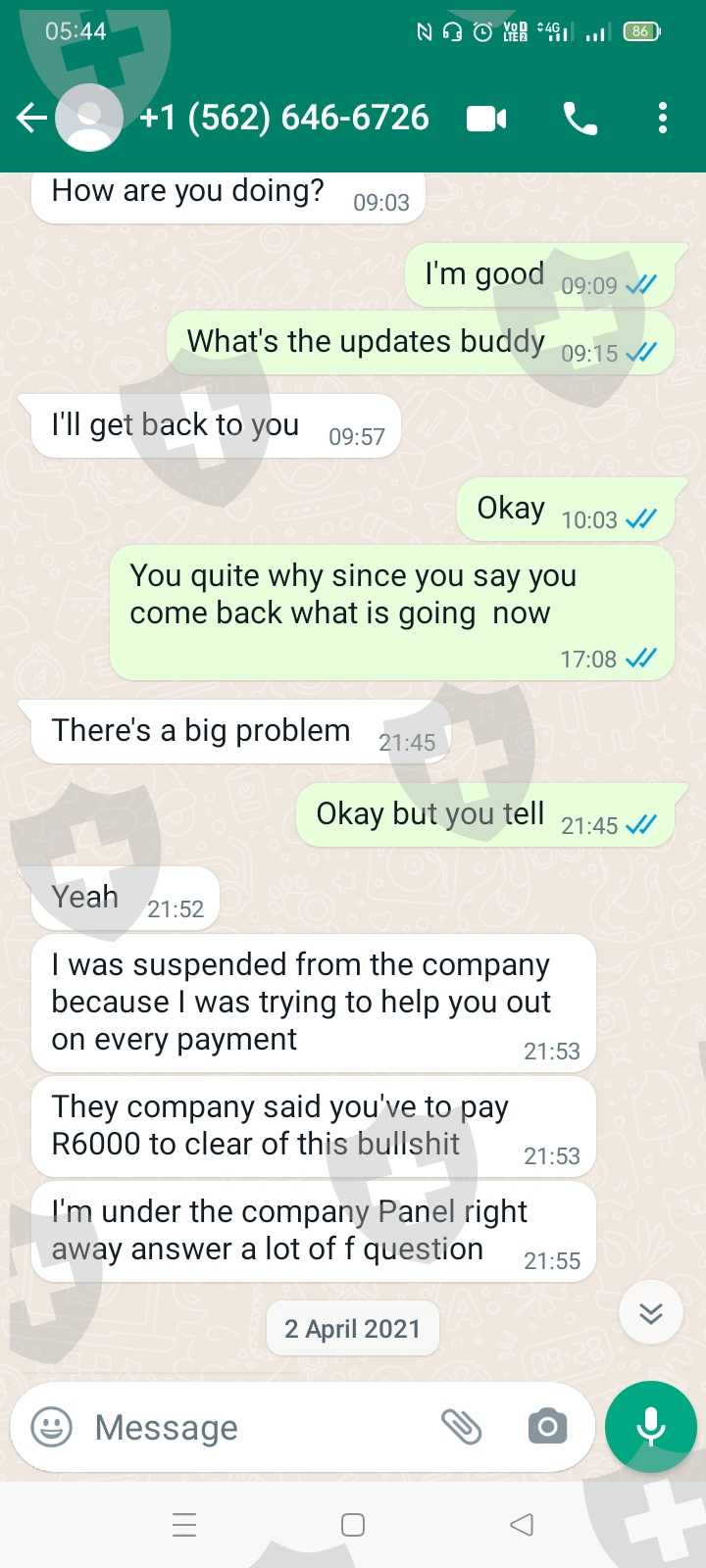Tap Android back triangle navigation button
This screenshot has width=706, height=1568.
522,1525
